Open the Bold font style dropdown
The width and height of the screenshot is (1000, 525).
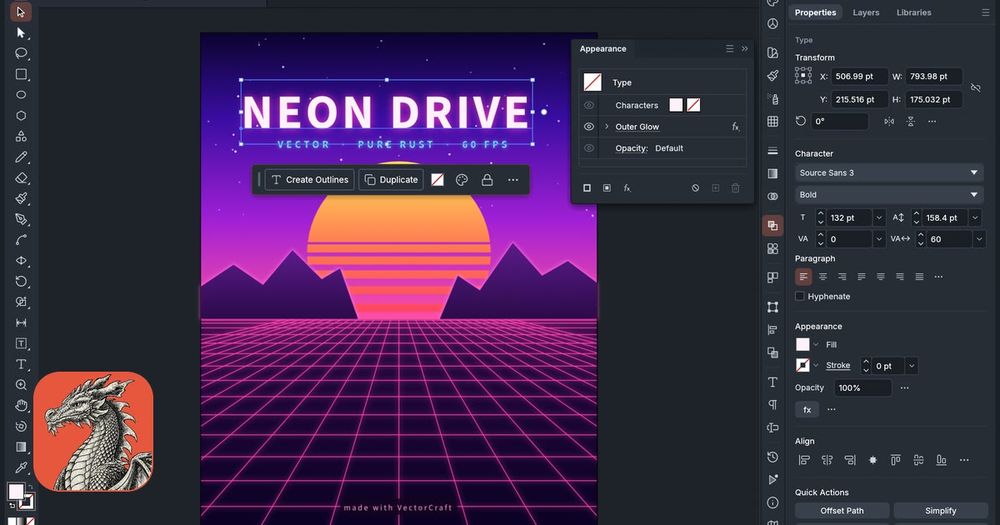pyautogui.click(x=889, y=195)
